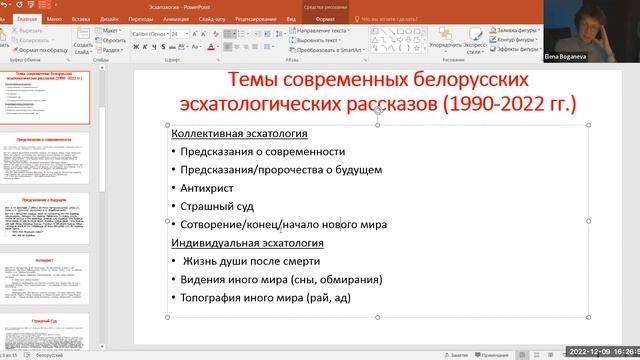Screen dimensions: 640x360
Task: Open the Слайд-шоу tab
Action: [x=212, y=19]
